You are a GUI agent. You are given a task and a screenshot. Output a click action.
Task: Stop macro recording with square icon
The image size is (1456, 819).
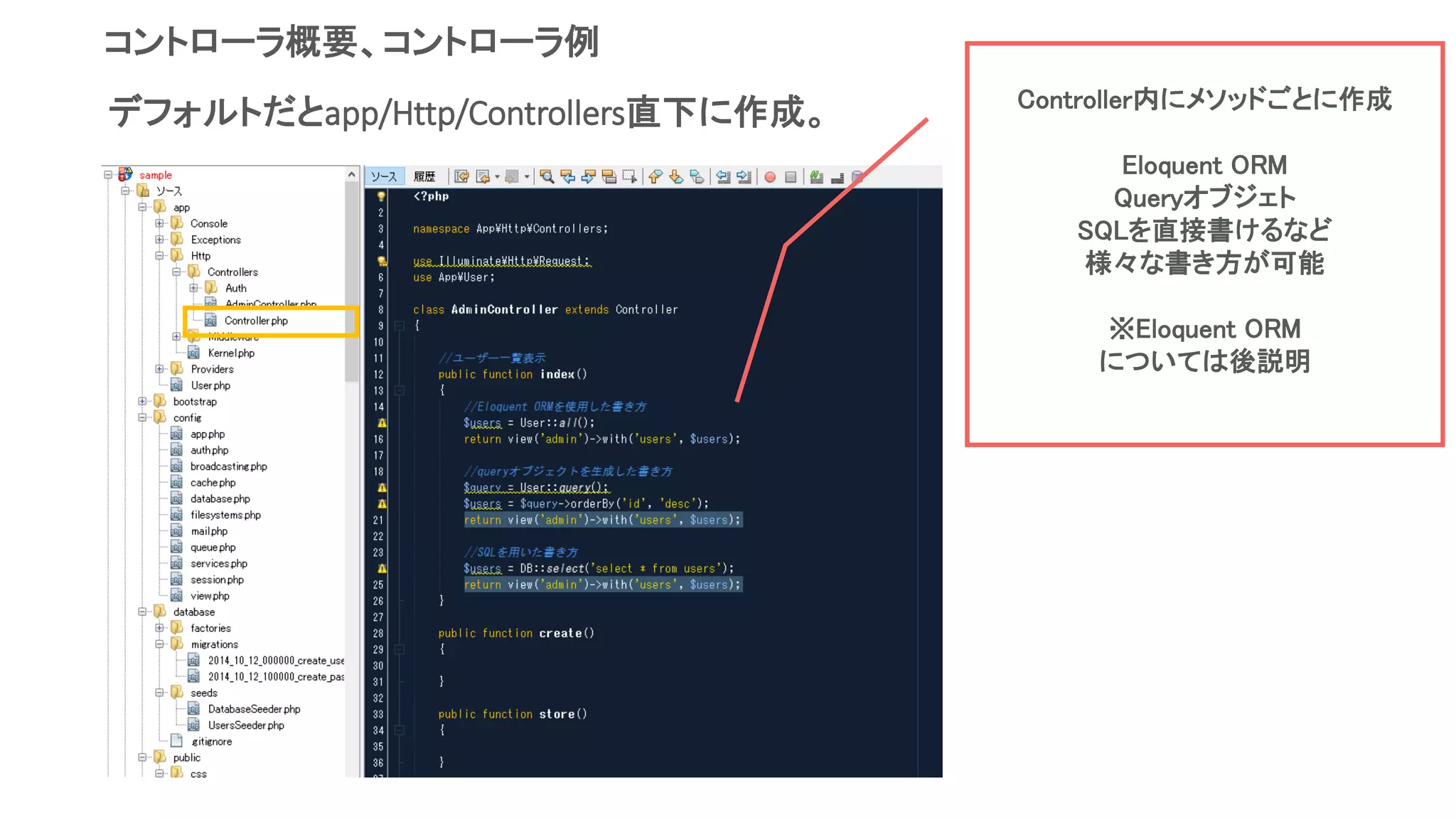click(791, 176)
